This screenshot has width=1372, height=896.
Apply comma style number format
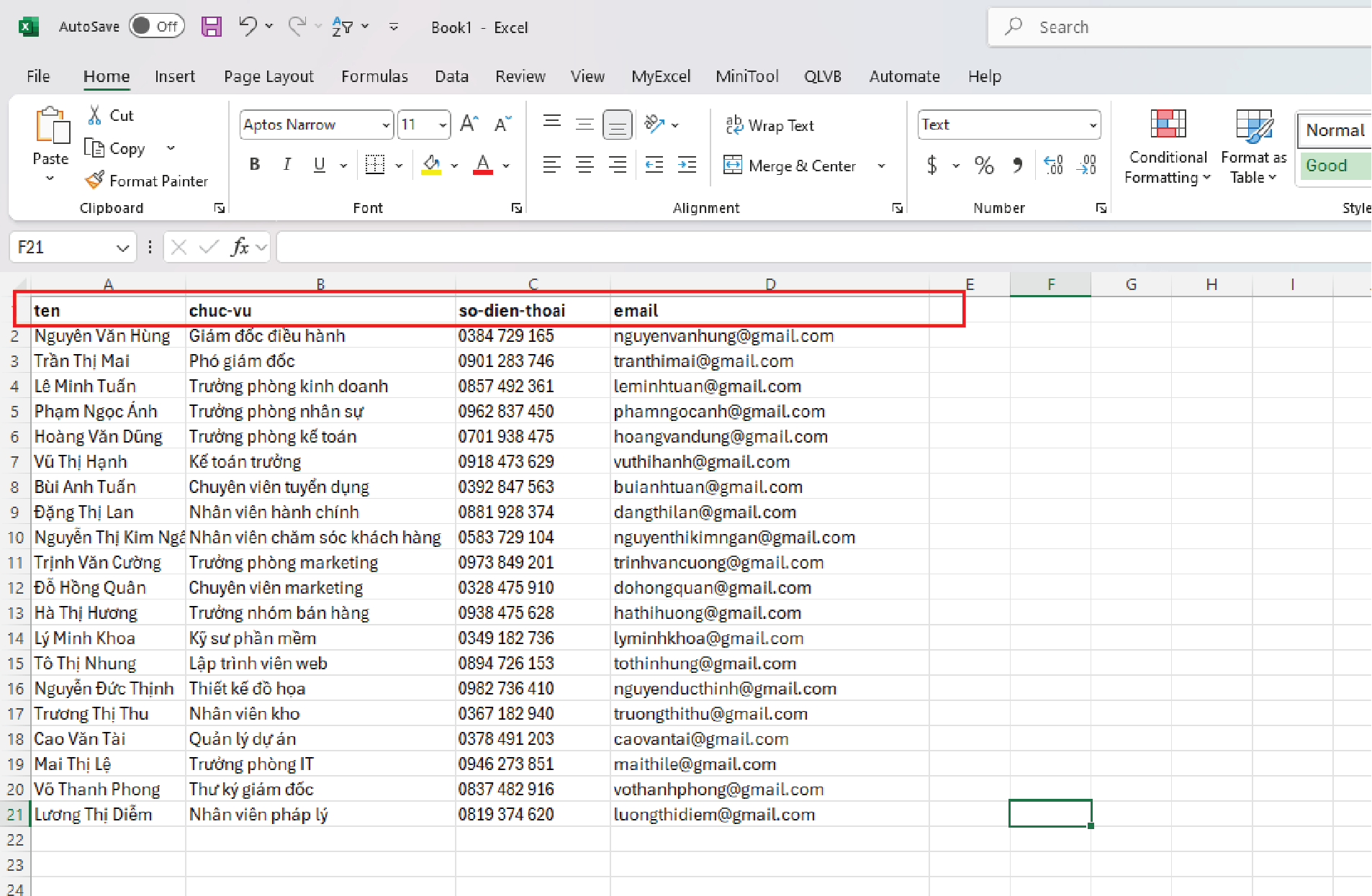coord(1017,166)
